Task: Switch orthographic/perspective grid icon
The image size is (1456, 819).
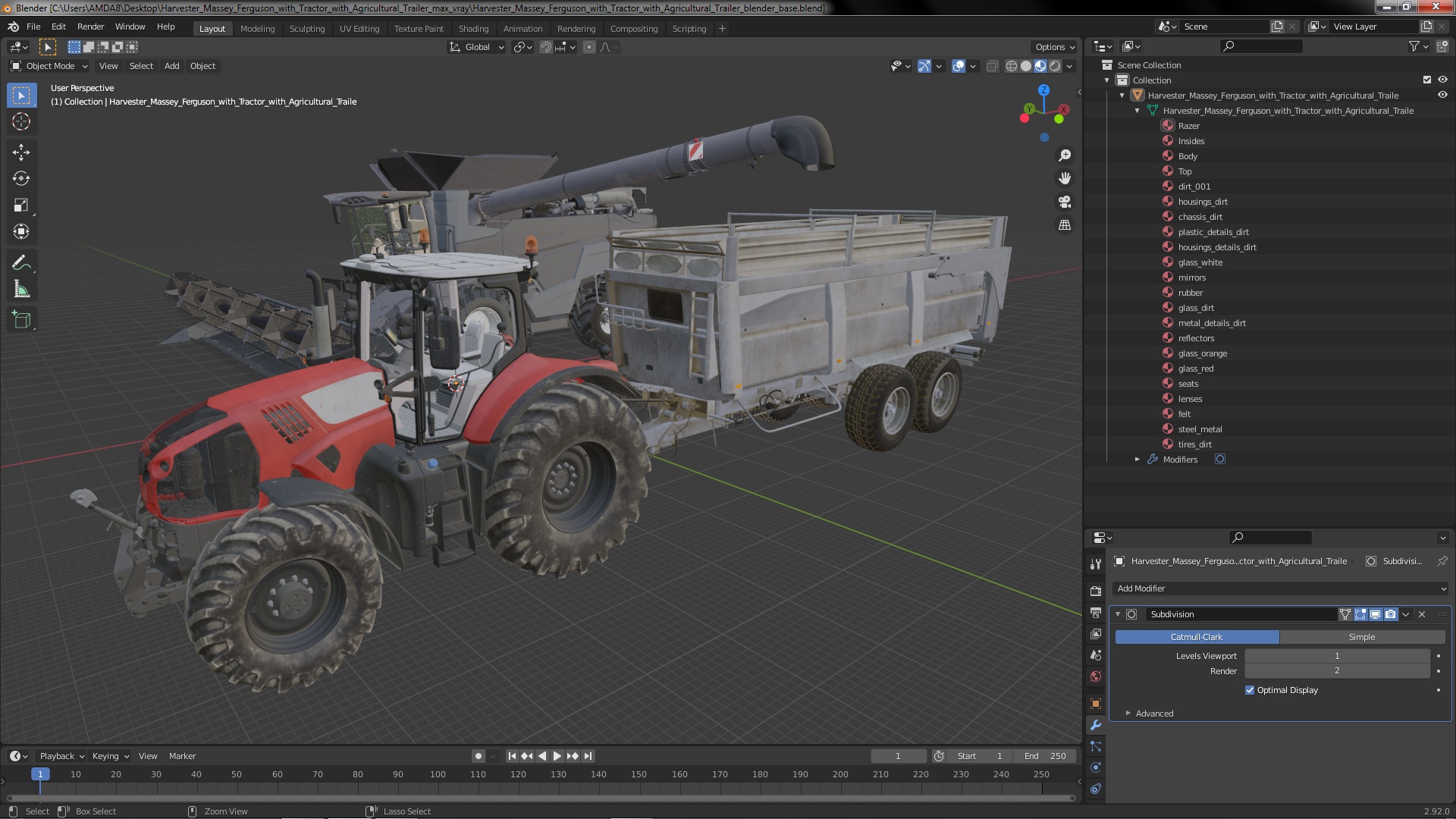Action: tap(1065, 225)
